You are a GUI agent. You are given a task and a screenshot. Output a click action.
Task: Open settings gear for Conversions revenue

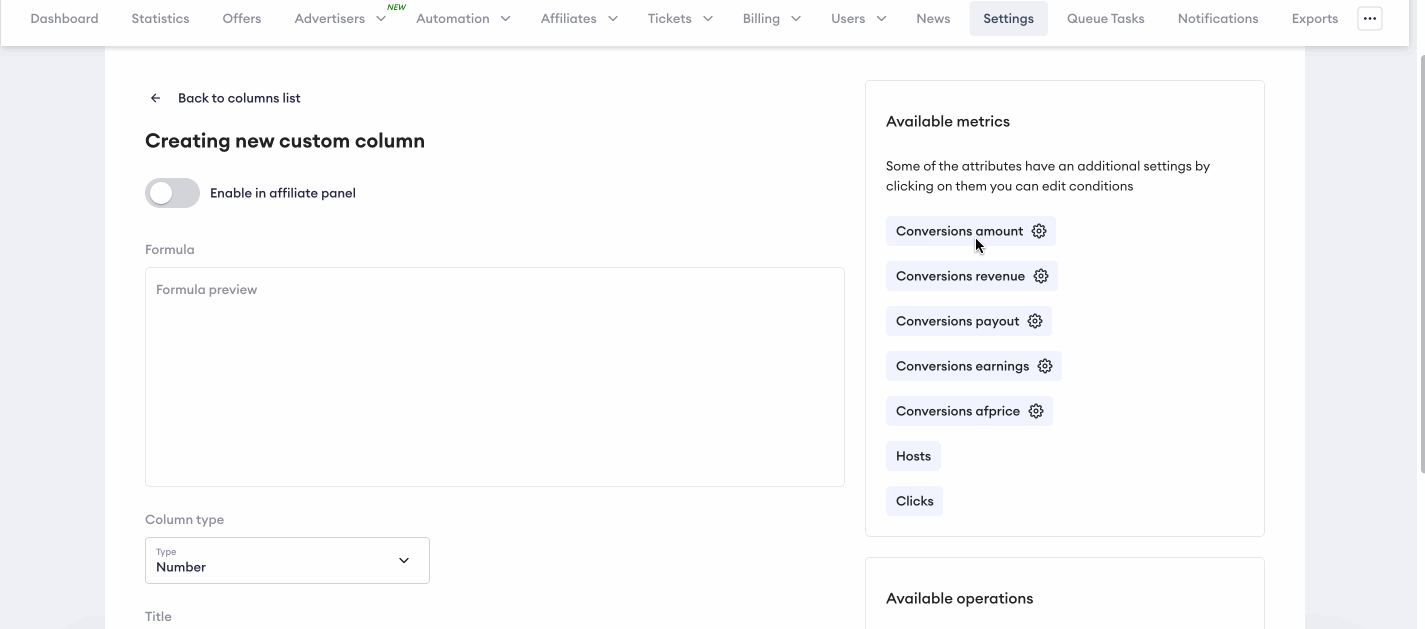coord(1041,276)
